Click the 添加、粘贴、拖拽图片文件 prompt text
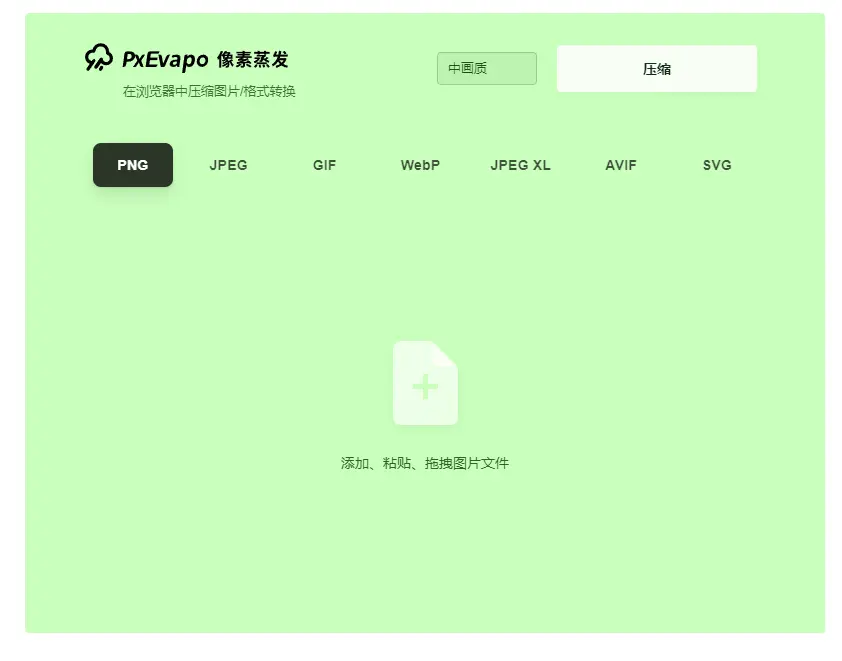Viewport: 842px width, 661px height. 425,463
